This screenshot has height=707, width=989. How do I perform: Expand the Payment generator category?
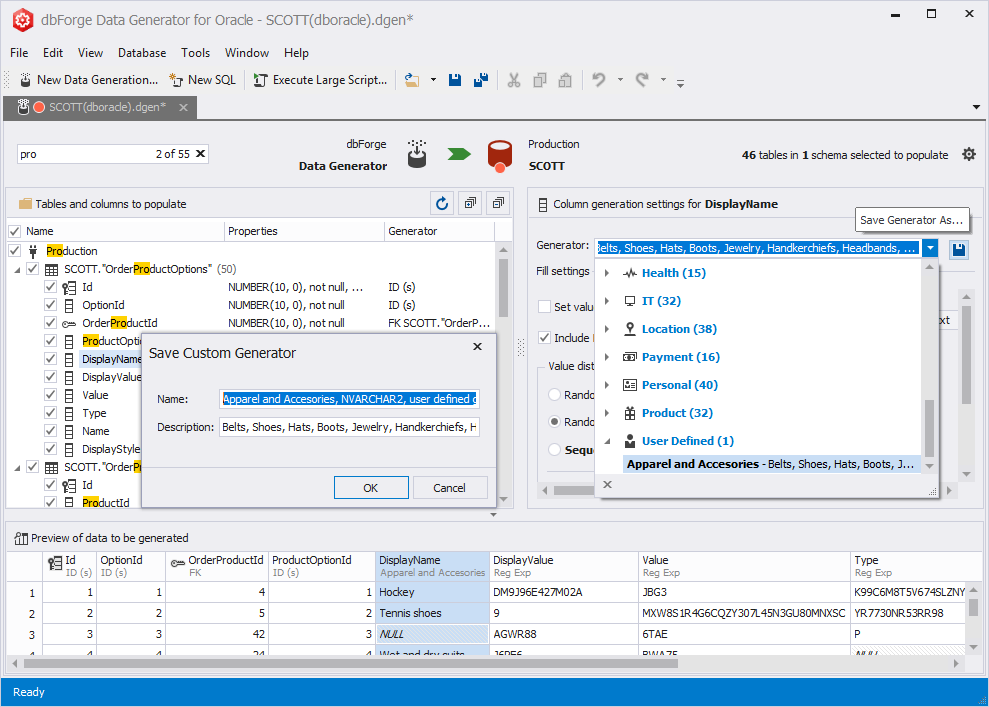click(607, 357)
